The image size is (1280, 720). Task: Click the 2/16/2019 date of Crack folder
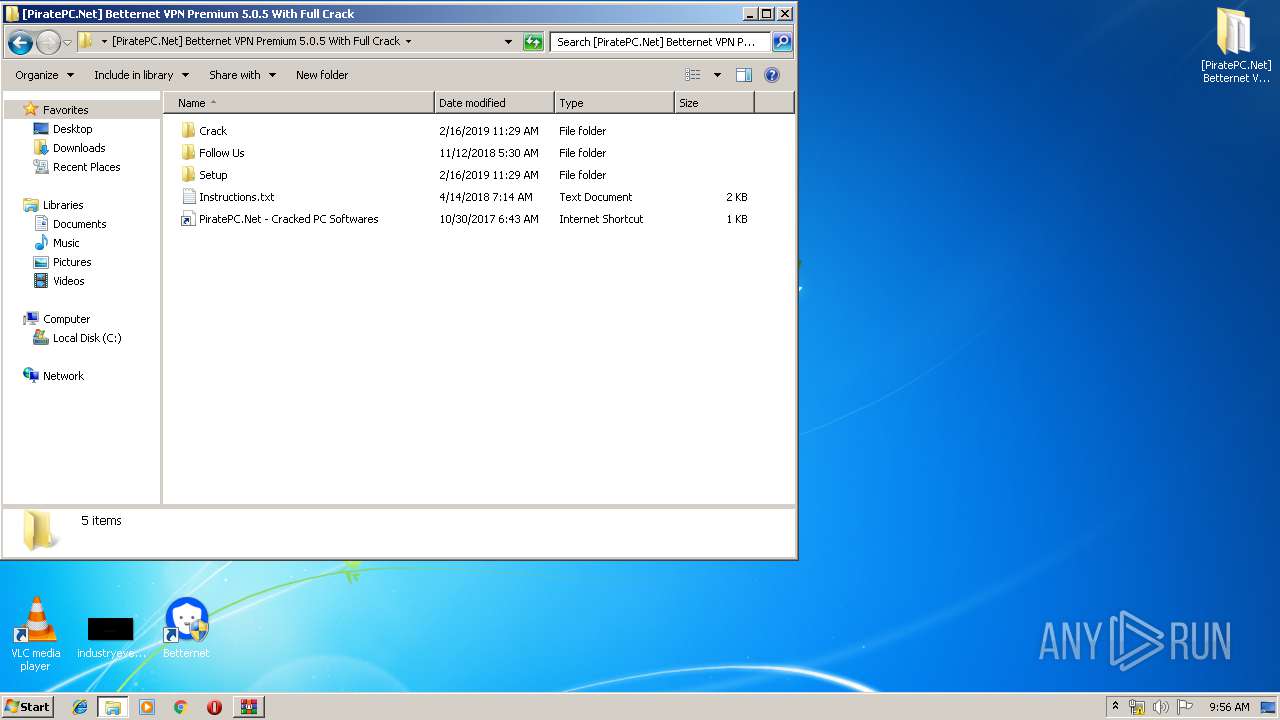[x=489, y=131]
